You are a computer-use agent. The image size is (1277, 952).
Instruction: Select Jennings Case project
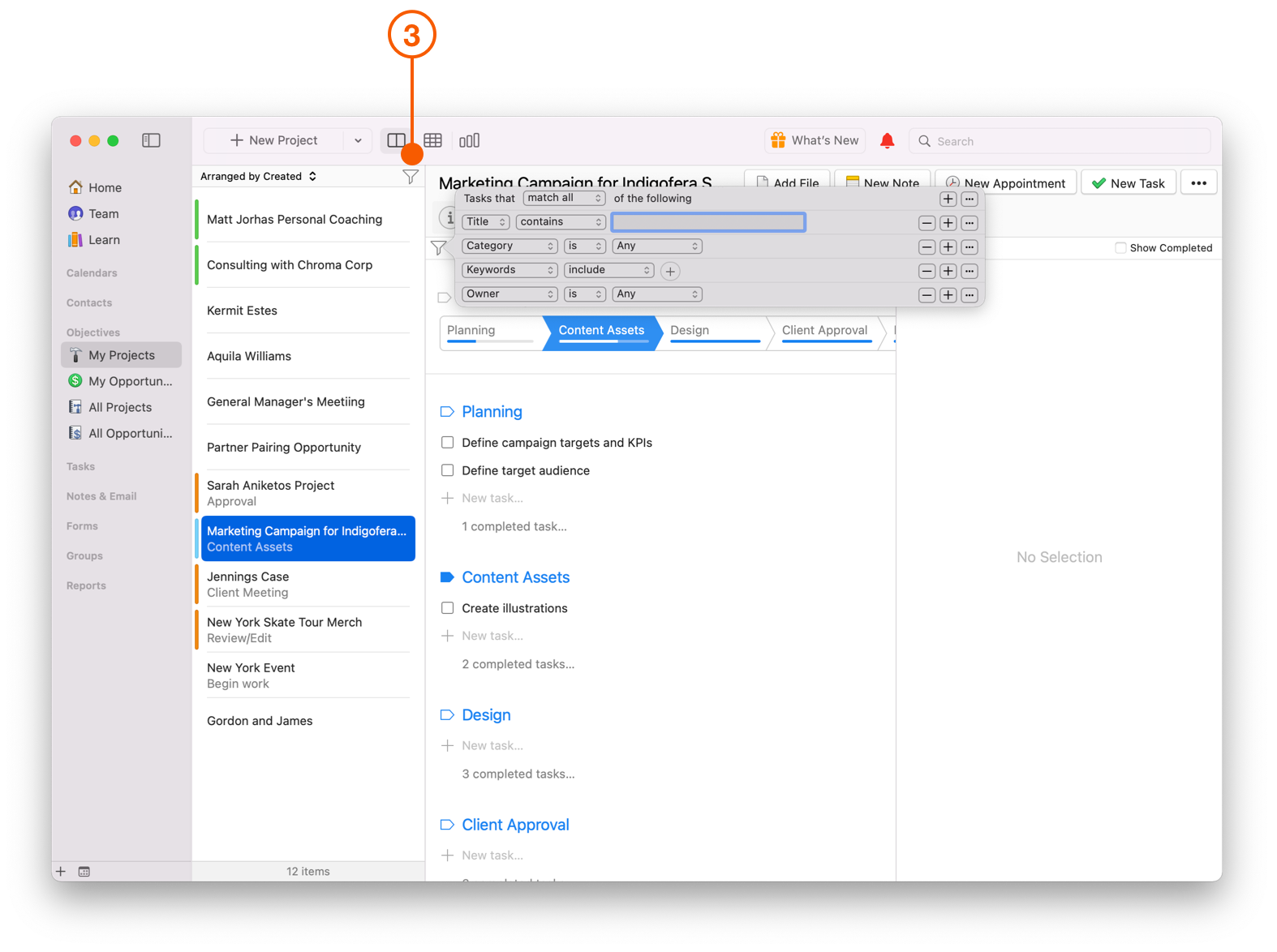[307, 584]
